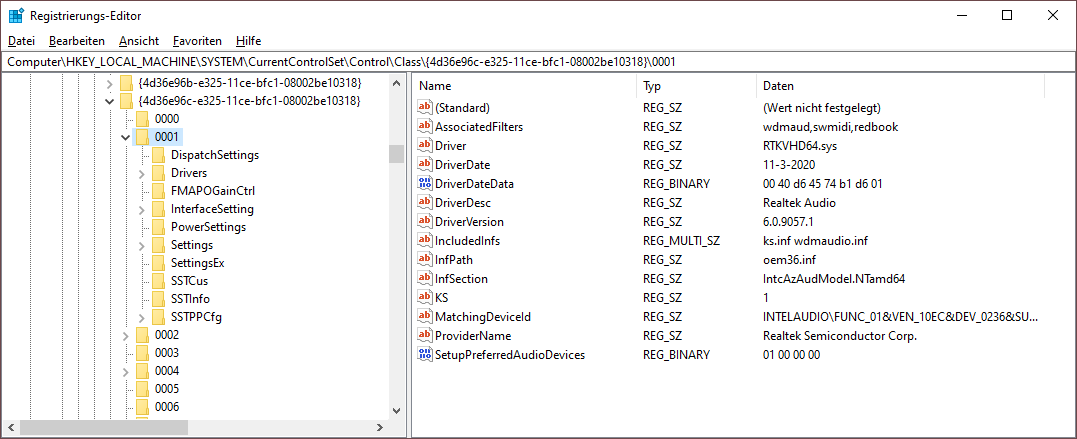The height and width of the screenshot is (439, 1077).
Task: Click the string icon of (Standard) value
Action: pos(425,108)
